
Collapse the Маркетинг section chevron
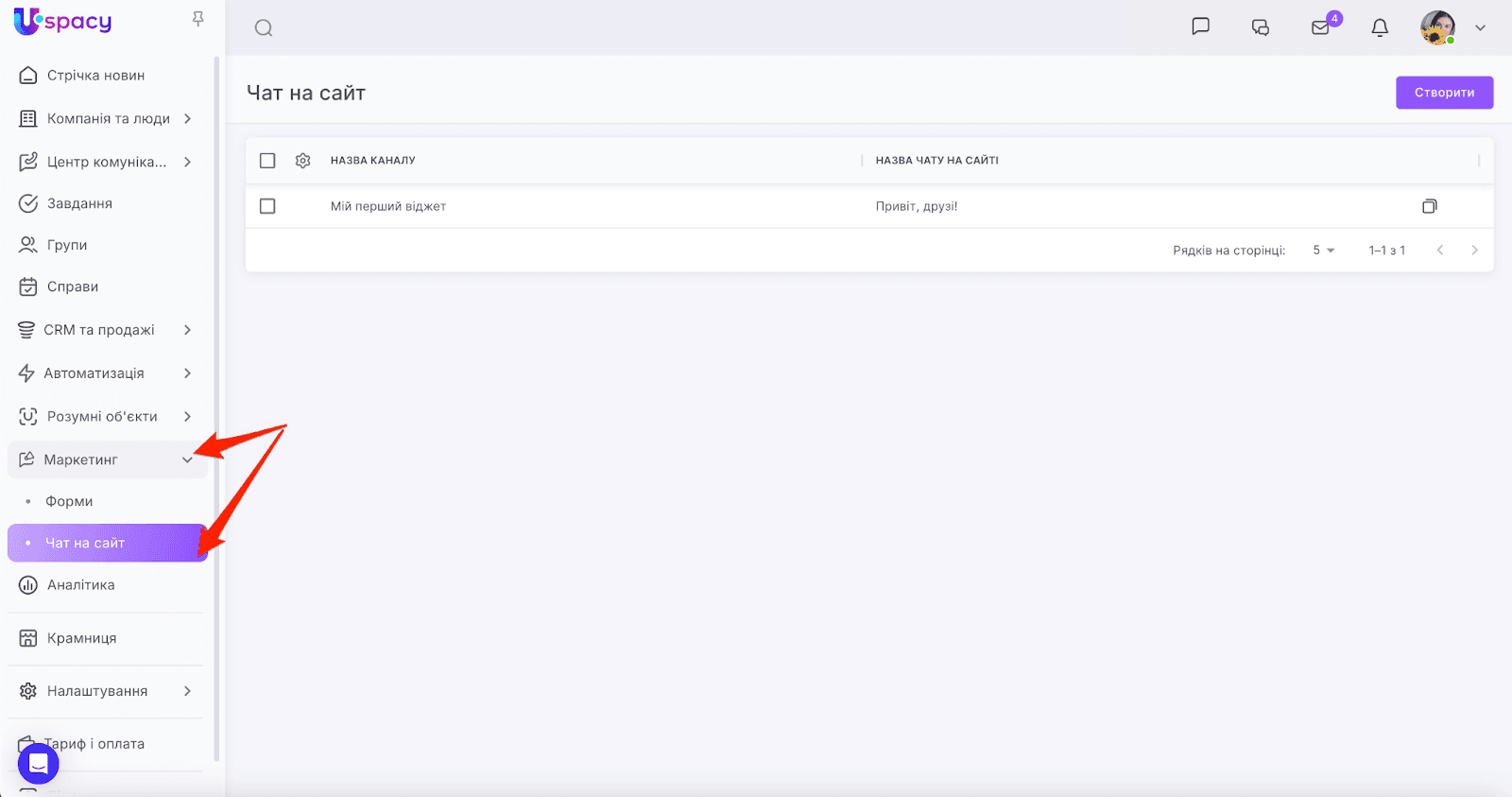pos(187,460)
